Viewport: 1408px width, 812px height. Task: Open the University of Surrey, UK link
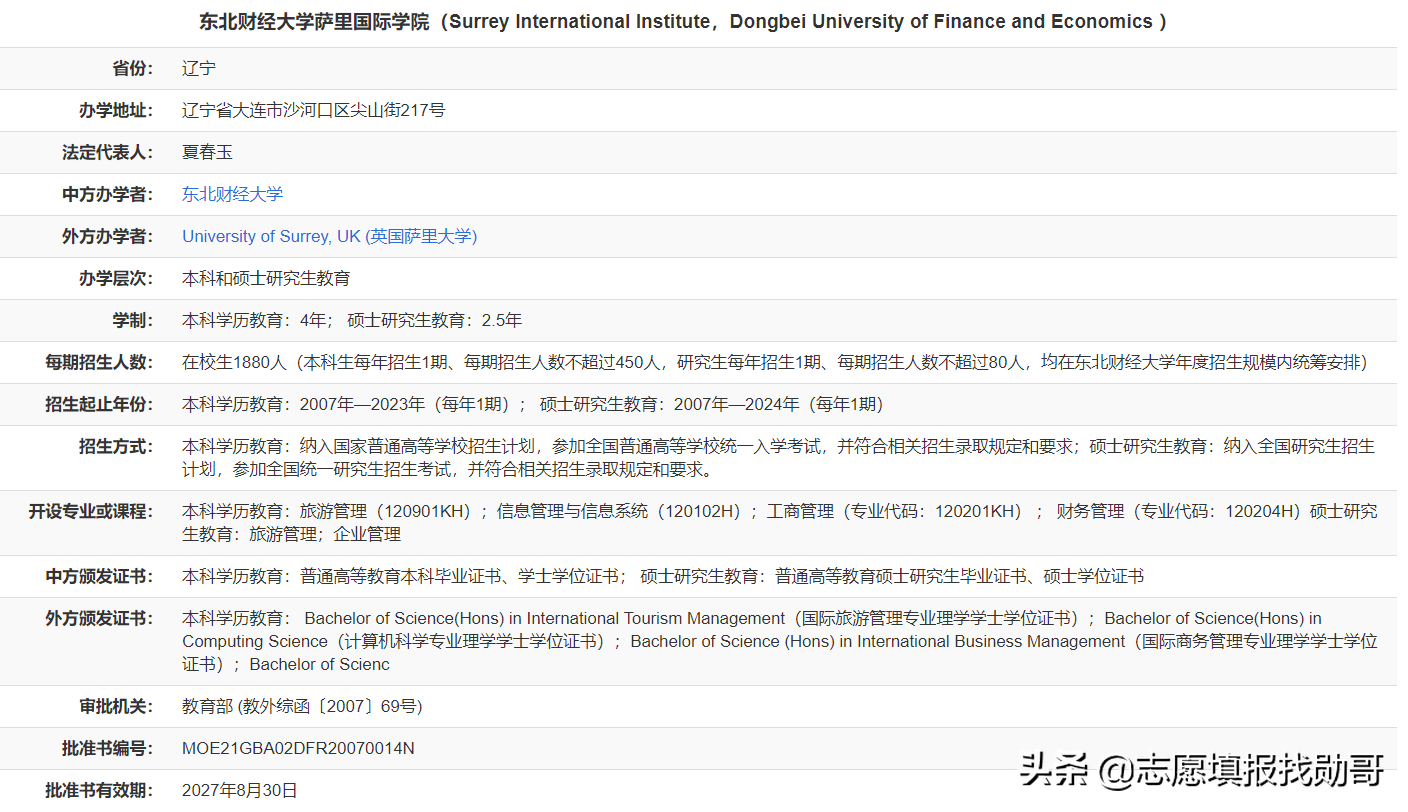tap(329, 236)
